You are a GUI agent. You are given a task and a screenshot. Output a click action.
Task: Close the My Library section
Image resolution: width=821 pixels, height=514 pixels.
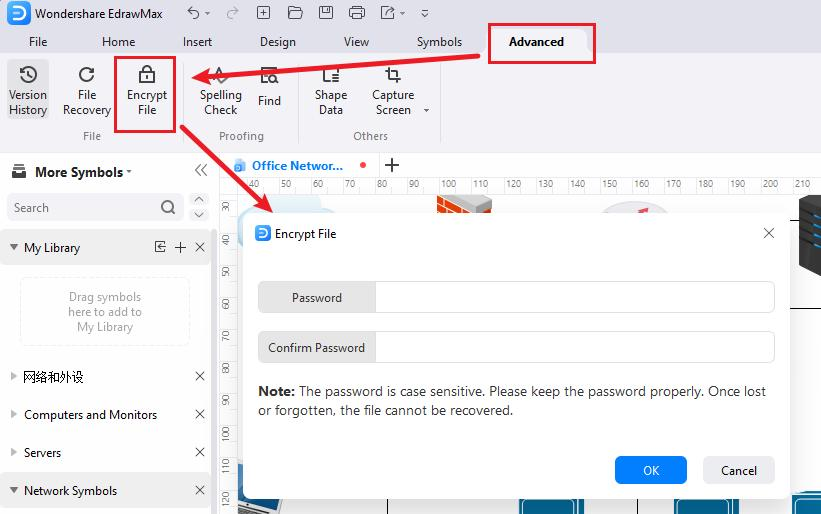[200, 247]
